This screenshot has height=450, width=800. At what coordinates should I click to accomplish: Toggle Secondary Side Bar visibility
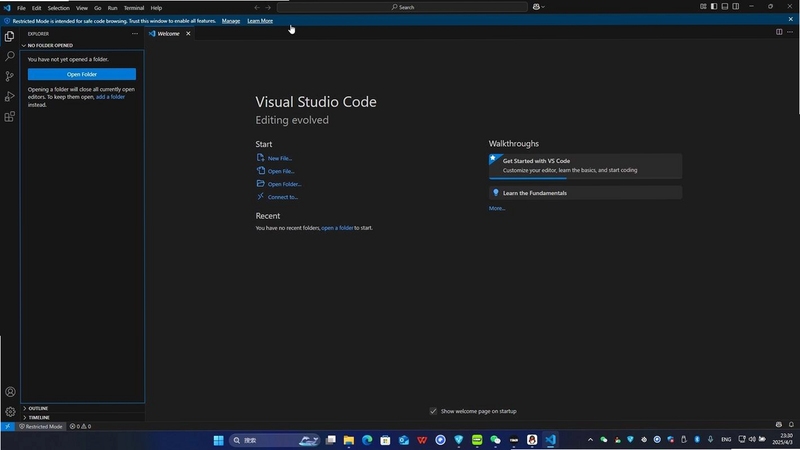tap(736, 7)
